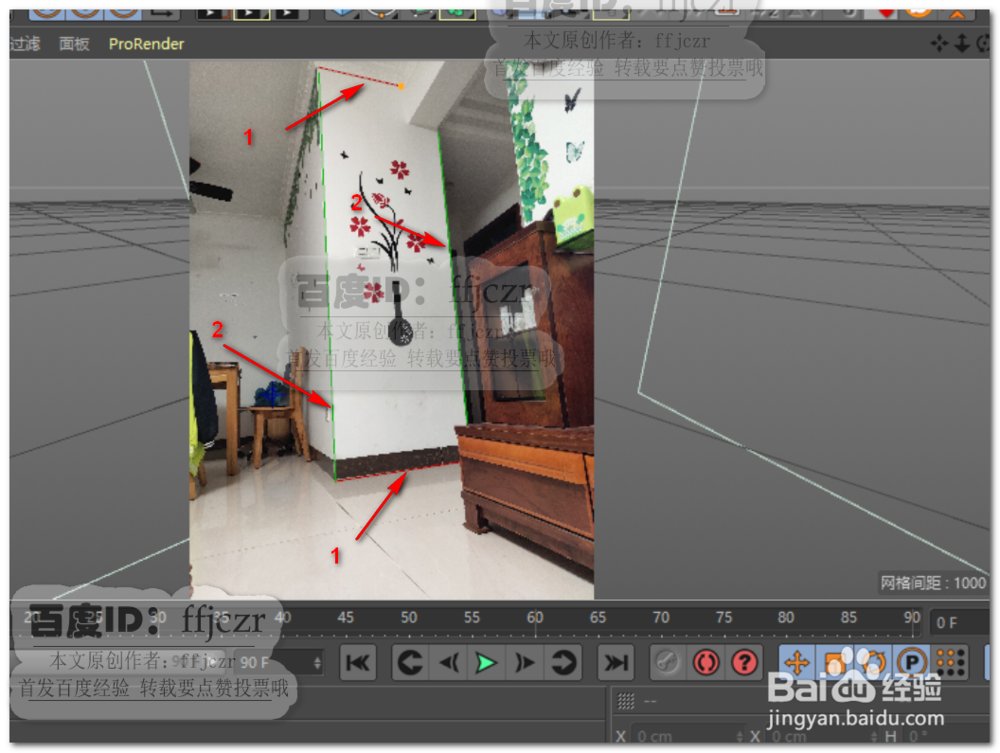Click the stepper beside the H field
Image resolution: width=1000 pixels, height=753 pixels.
click(x=875, y=736)
